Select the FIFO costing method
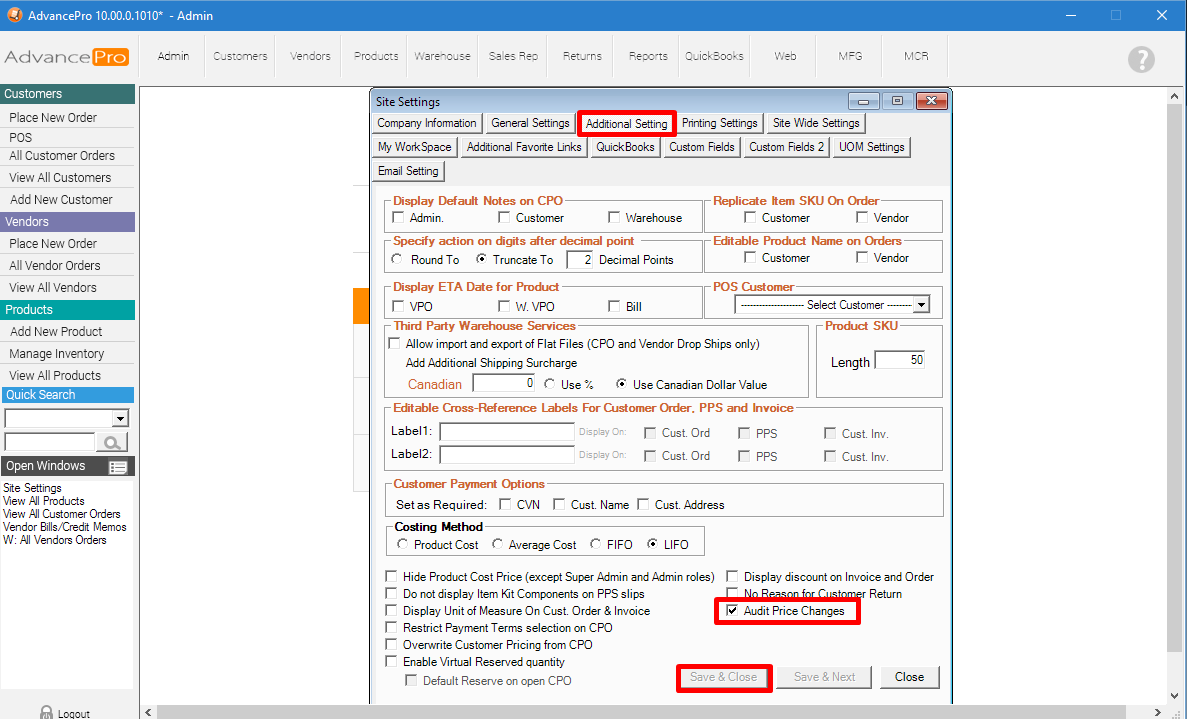The image size is (1187, 719). tap(597, 545)
